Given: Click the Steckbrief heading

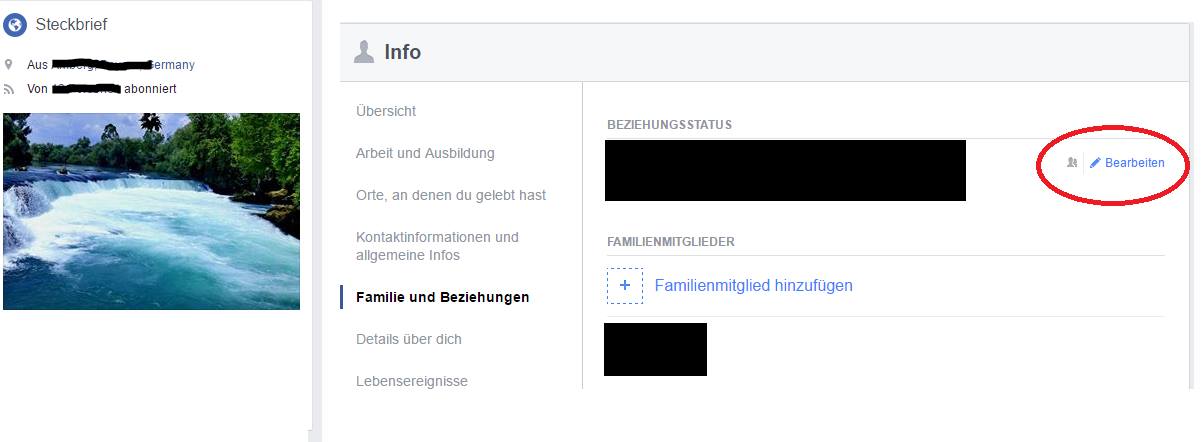Looking at the screenshot, I should (71, 24).
